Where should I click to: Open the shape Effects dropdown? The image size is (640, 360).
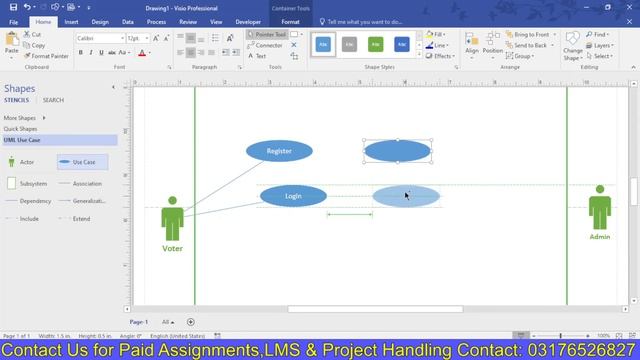point(440,56)
